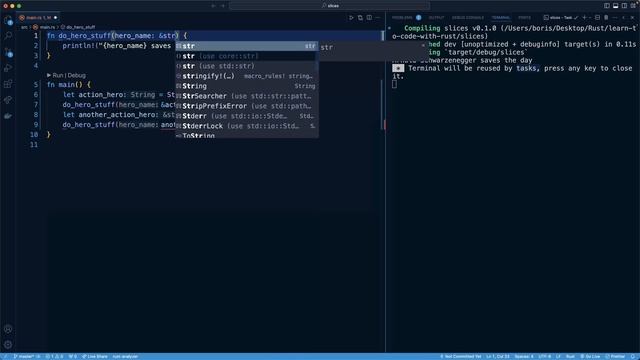Choose the Stderr suggestion

tap(247, 116)
